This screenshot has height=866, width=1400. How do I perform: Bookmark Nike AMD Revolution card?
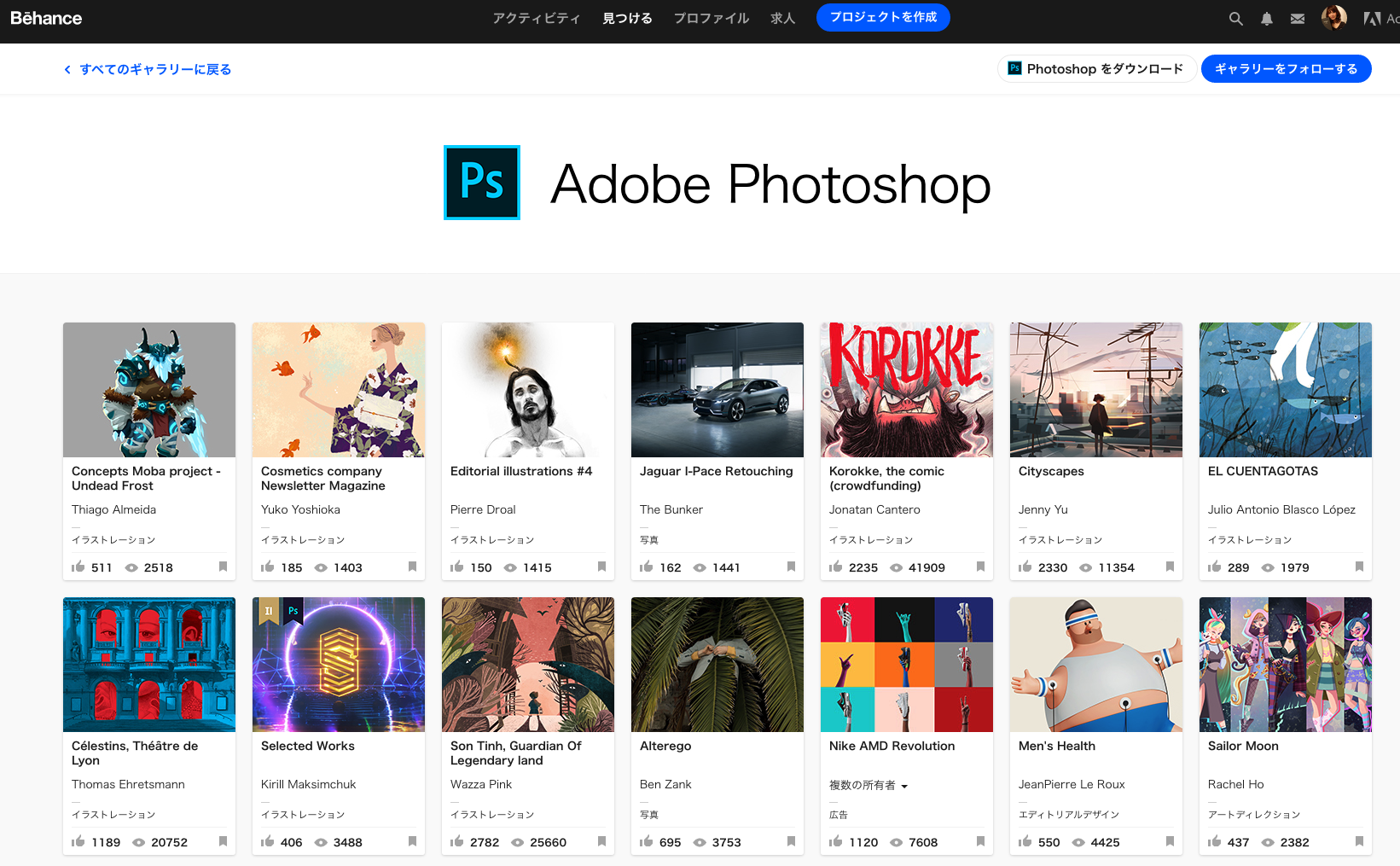point(980,841)
